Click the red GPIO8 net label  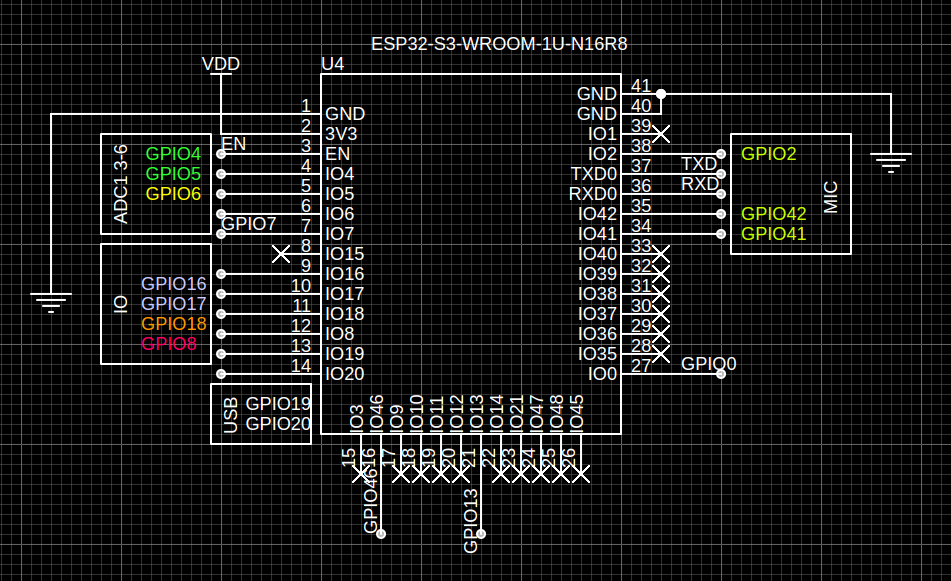[169, 343]
